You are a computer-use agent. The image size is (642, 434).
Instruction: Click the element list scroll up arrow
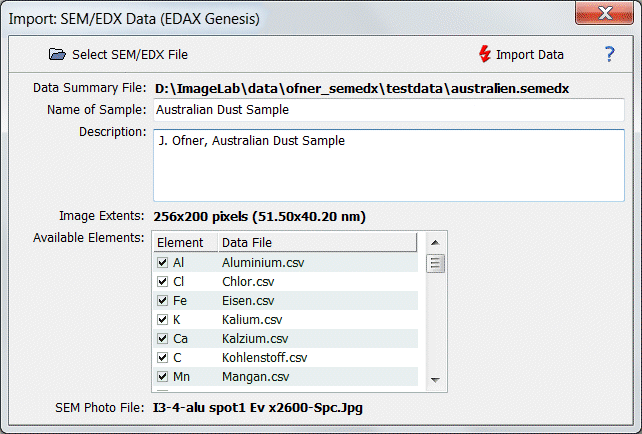point(435,243)
